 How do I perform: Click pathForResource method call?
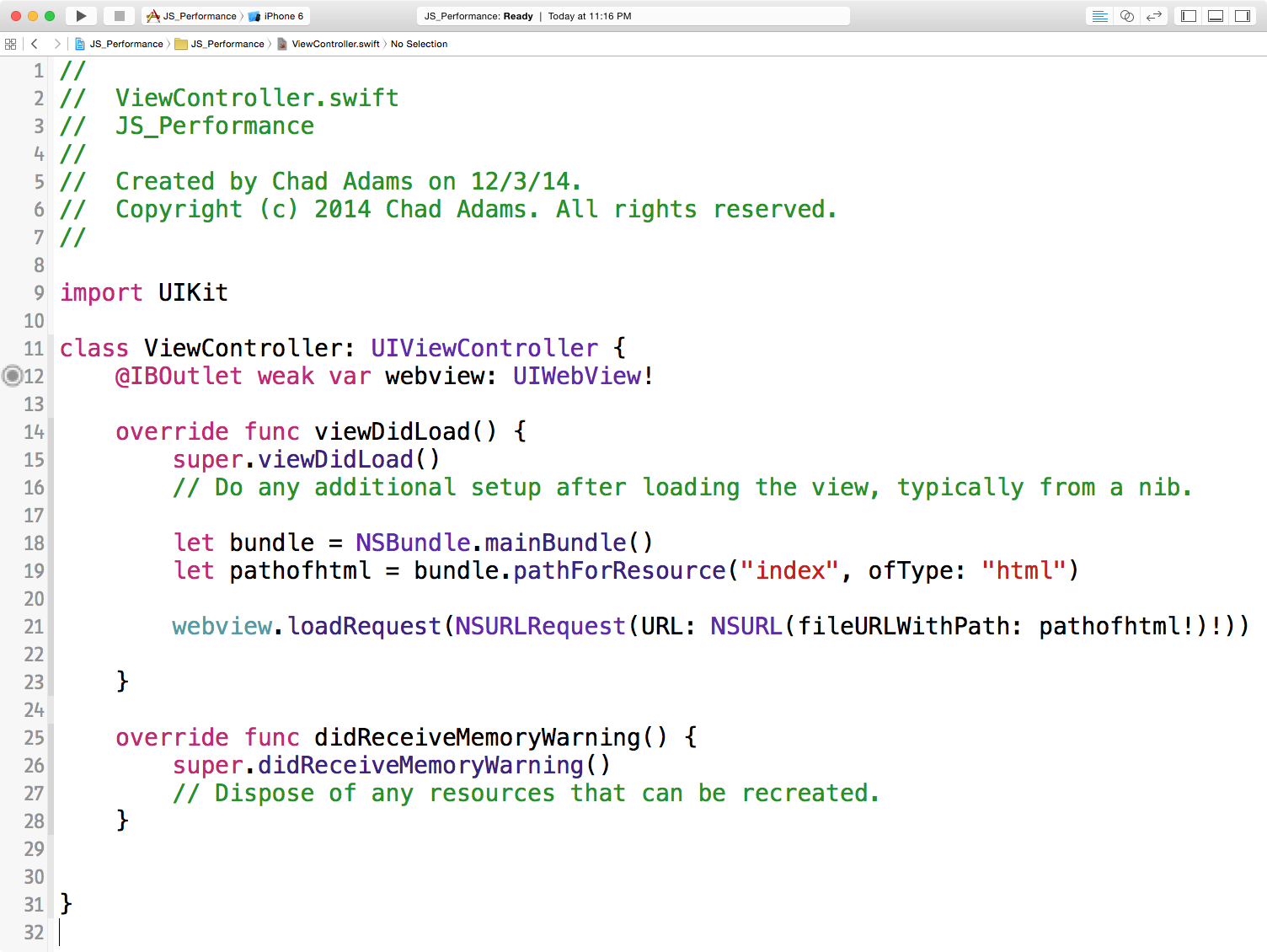[620, 570]
